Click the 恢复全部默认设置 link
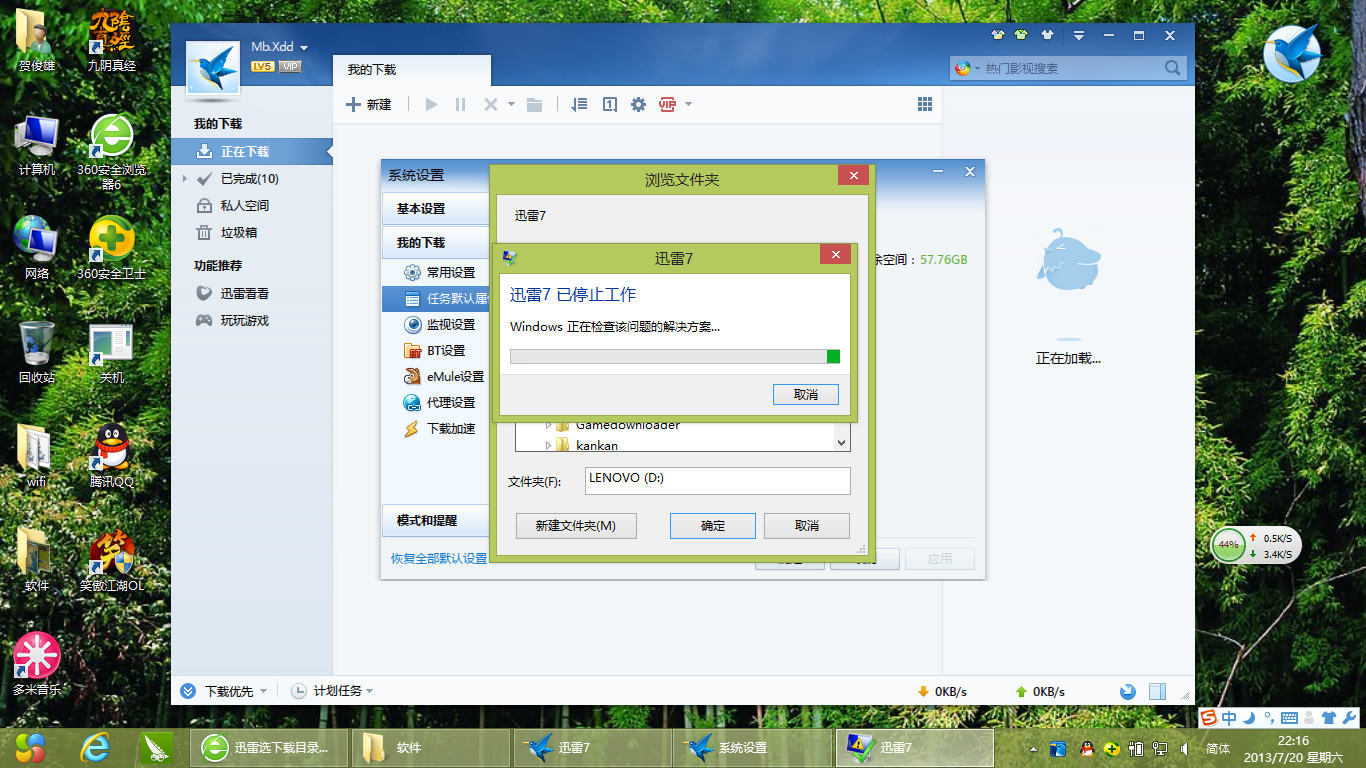1366x768 pixels. tap(439, 558)
